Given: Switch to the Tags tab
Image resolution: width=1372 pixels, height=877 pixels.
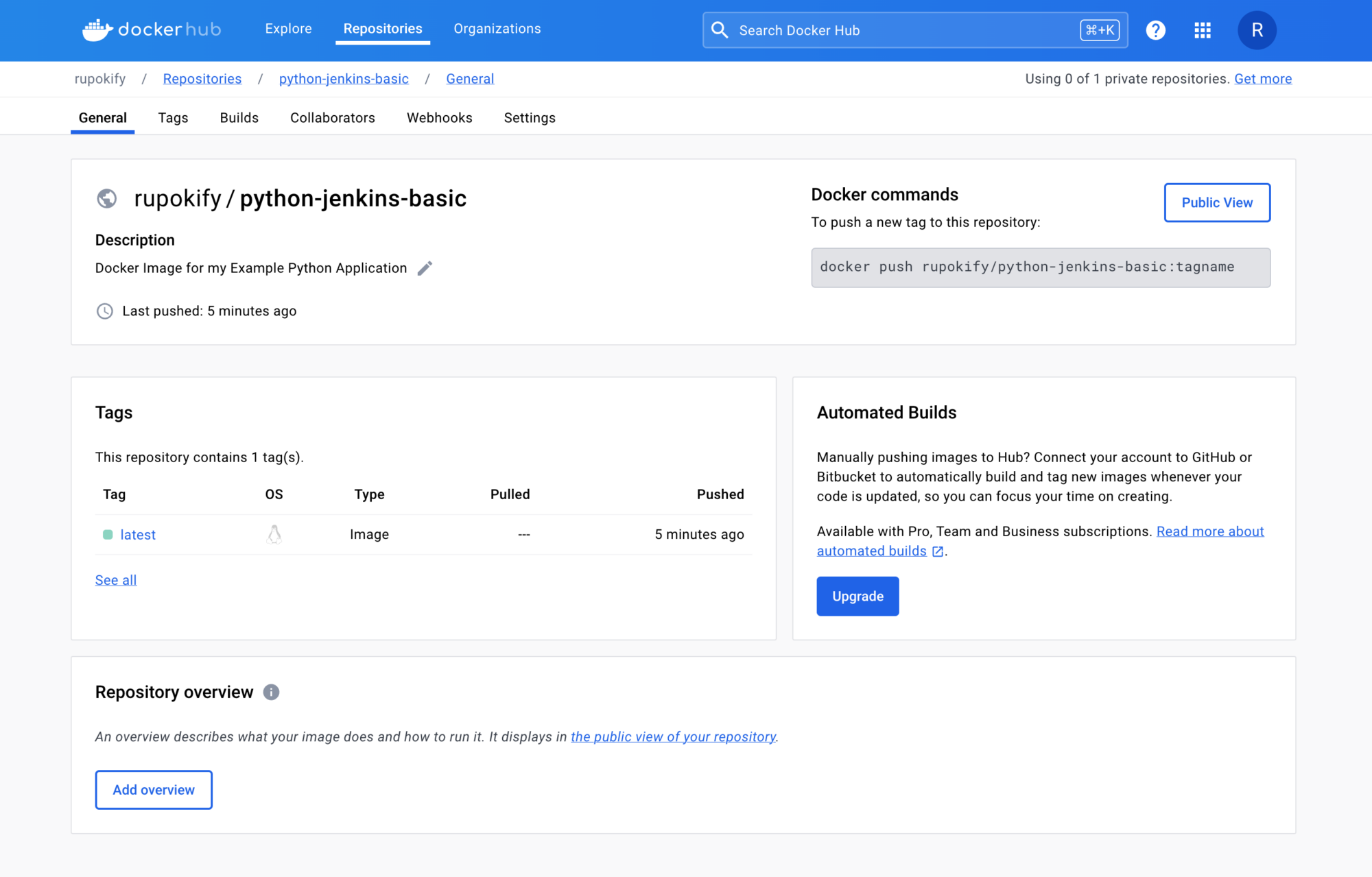Looking at the screenshot, I should click(x=173, y=118).
